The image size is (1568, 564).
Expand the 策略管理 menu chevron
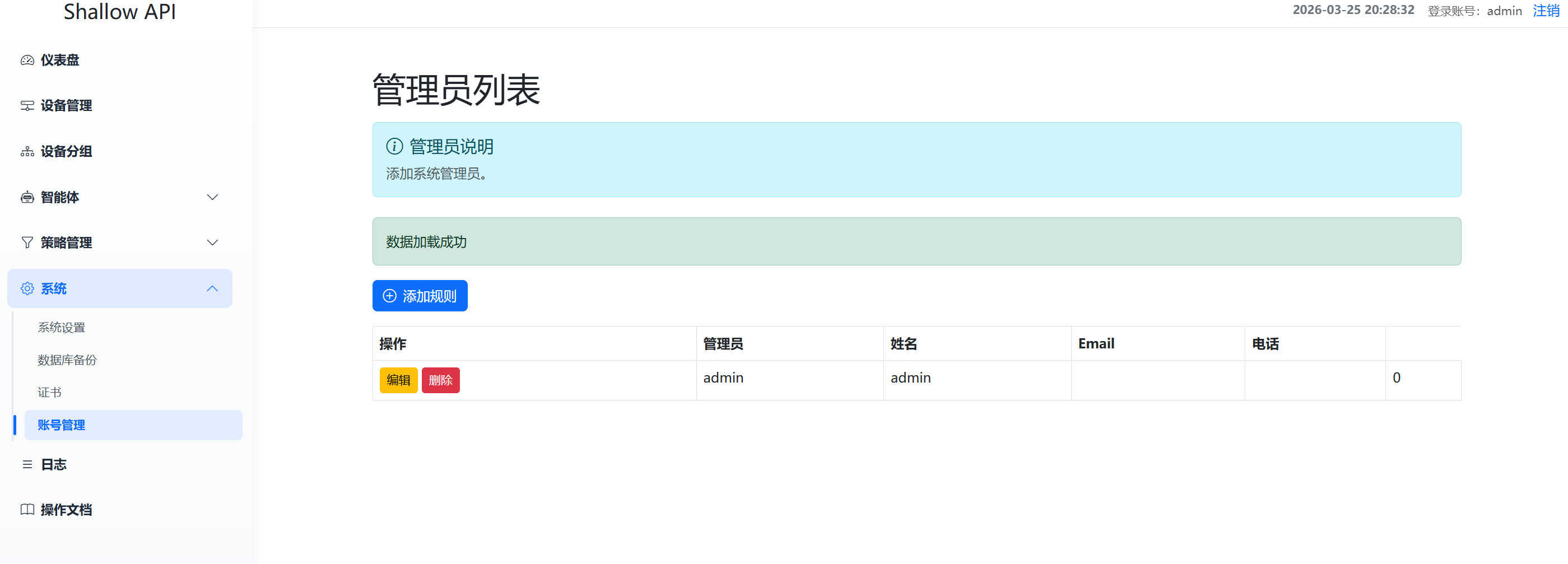(212, 243)
